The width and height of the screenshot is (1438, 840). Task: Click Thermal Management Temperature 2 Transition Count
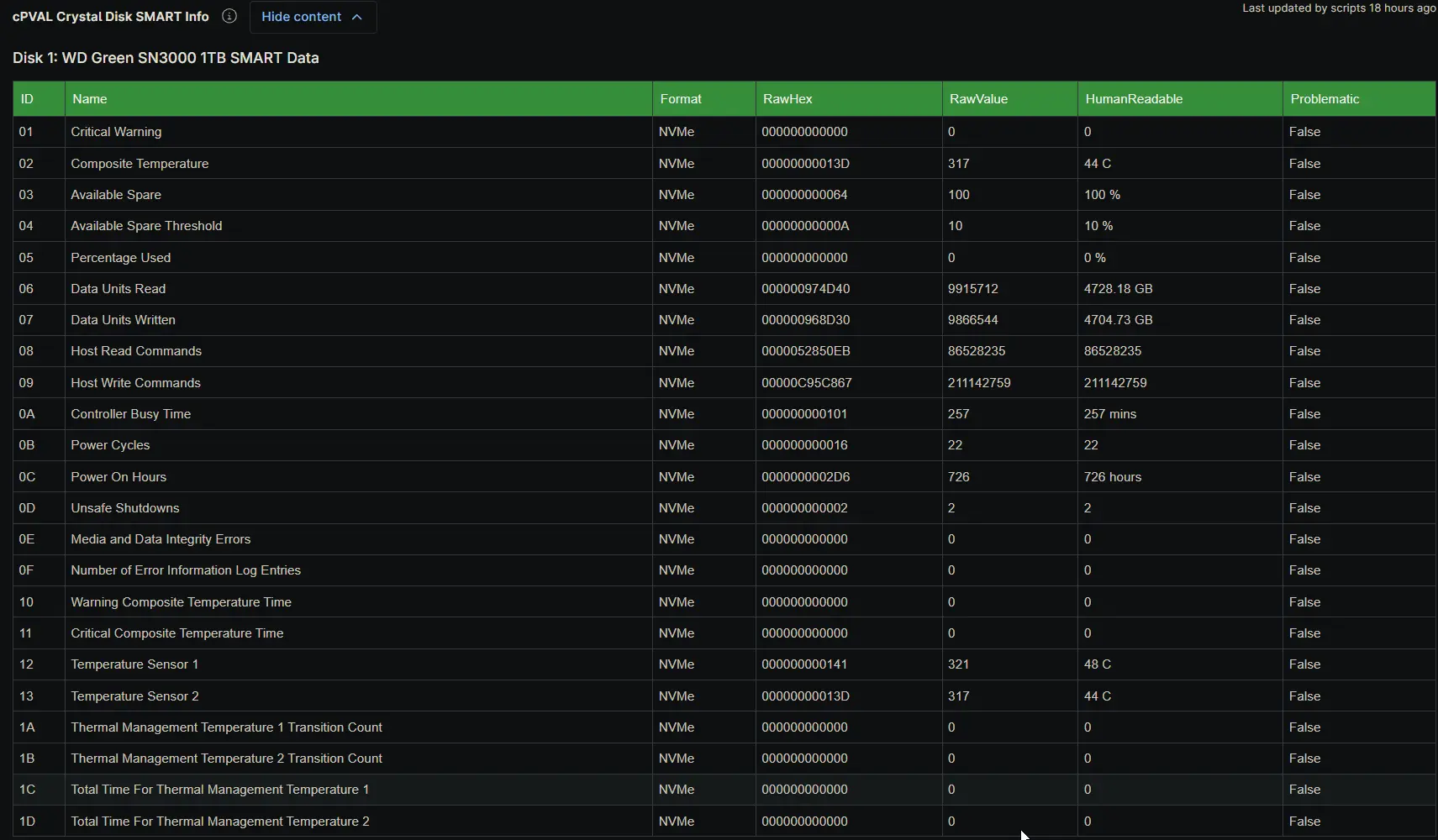click(226, 759)
